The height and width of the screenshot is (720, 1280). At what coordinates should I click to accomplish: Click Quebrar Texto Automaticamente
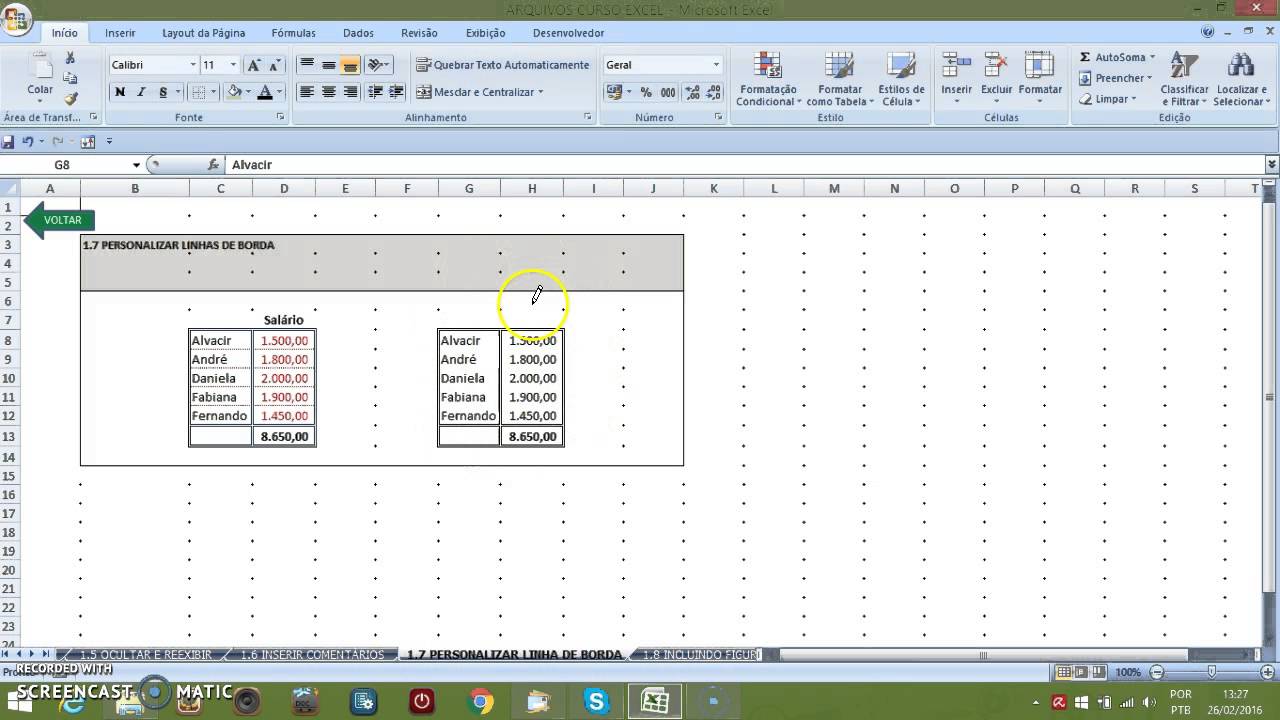(502, 65)
